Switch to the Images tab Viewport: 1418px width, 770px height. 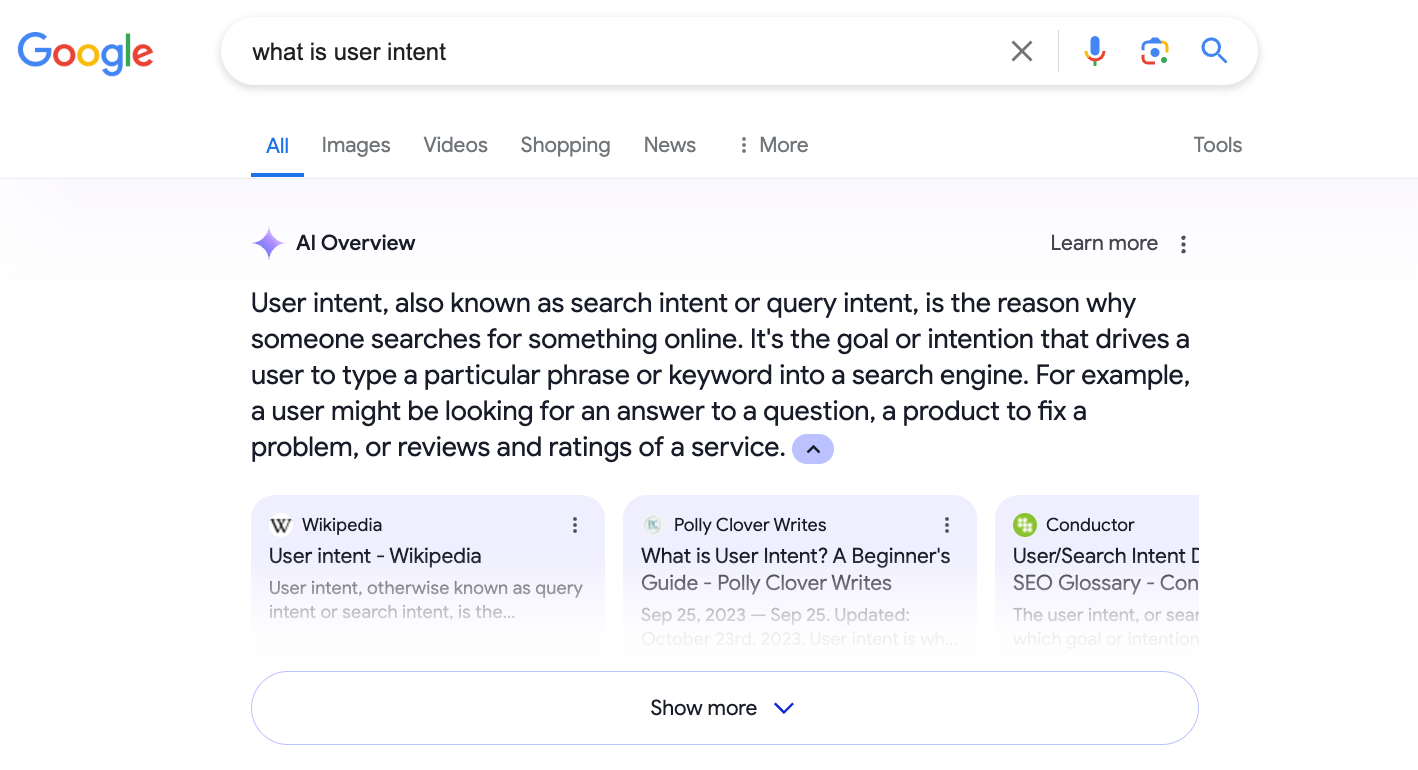(356, 145)
